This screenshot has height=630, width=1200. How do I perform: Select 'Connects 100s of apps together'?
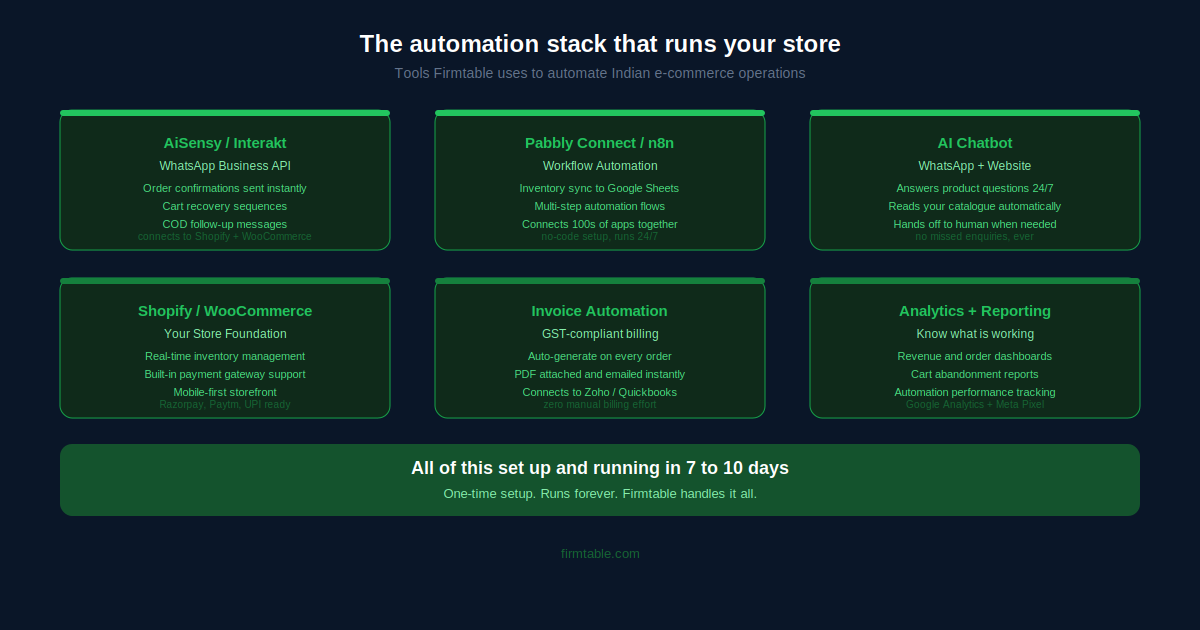600,224
